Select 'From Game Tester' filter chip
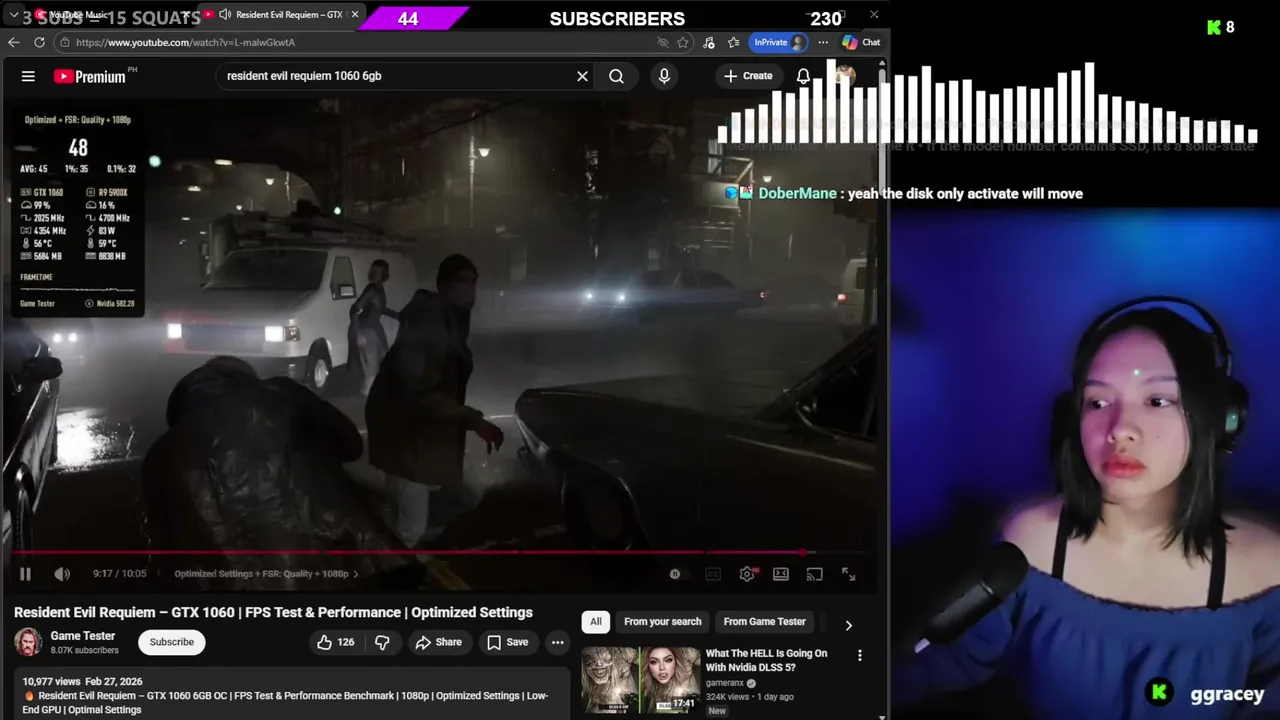 click(764, 622)
